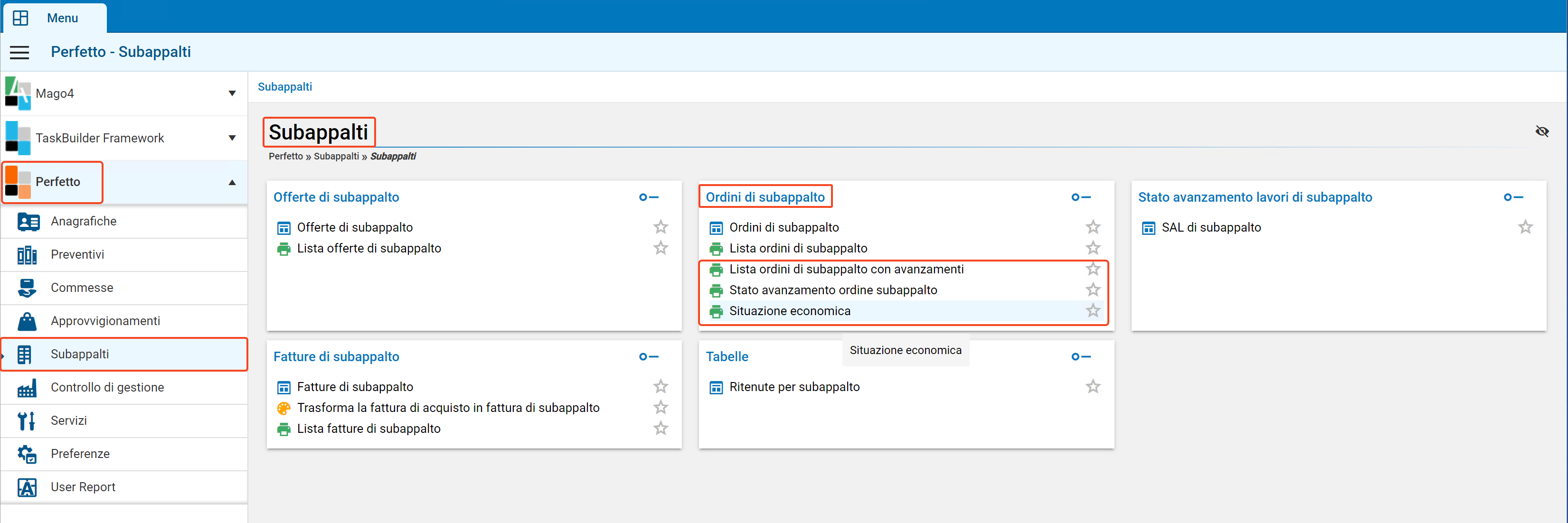Star the Lista ordini di subappalto entry
1568x523 pixels.
[1093, 248]
